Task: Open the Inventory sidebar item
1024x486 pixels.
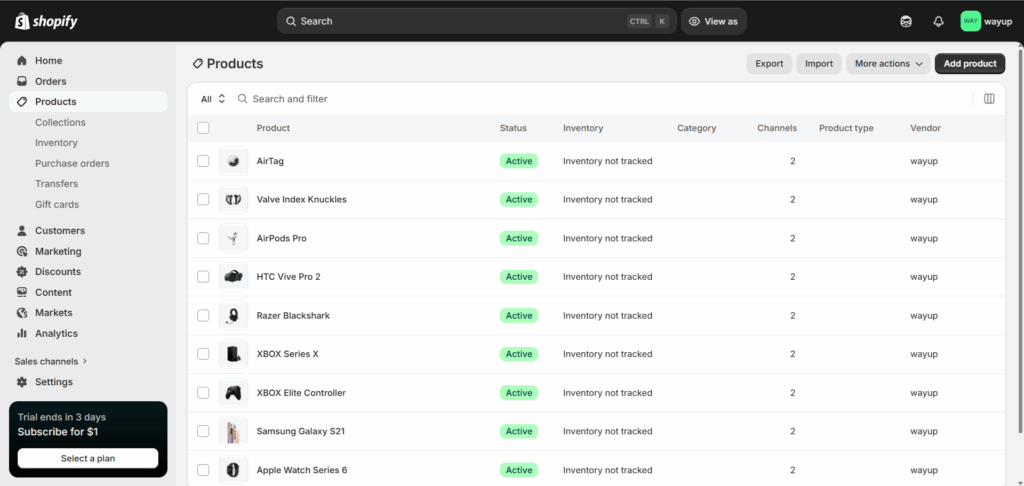Action: click(x=56, y=142)
